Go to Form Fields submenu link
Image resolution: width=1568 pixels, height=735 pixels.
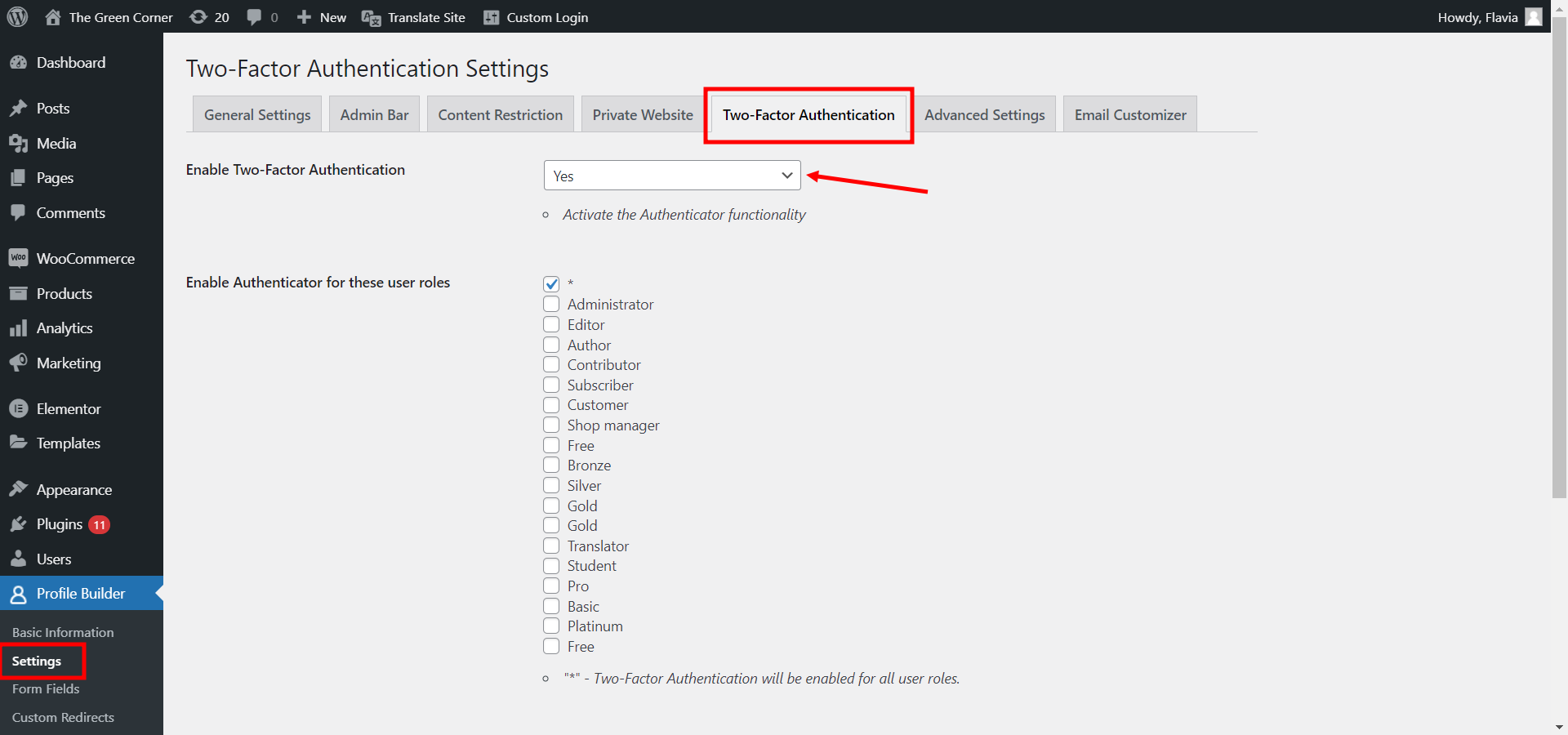click(46, 688)
